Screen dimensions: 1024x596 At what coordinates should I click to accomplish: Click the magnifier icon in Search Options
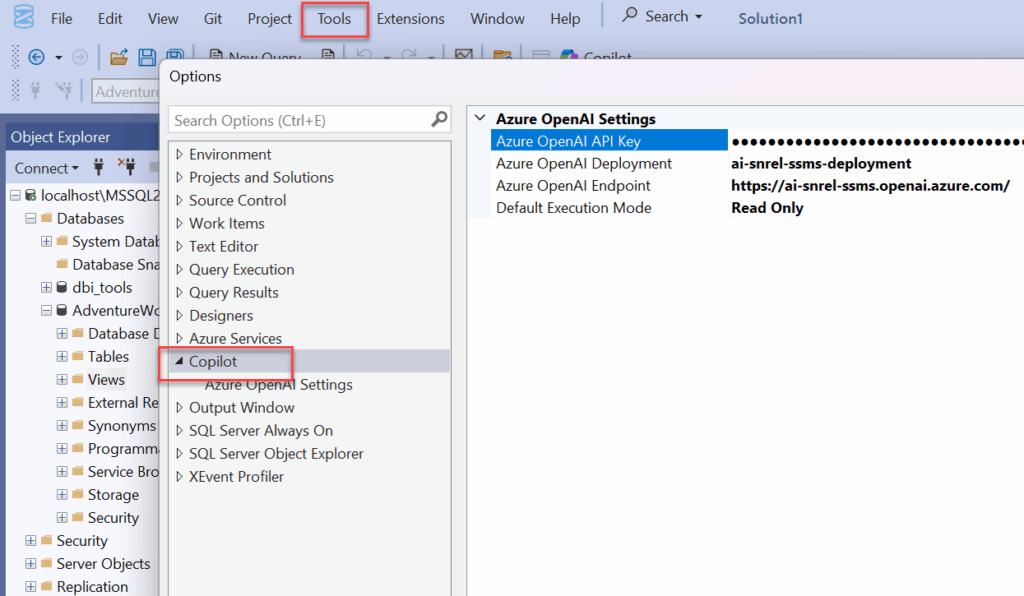pyautogui.click(x=440, y=119)
